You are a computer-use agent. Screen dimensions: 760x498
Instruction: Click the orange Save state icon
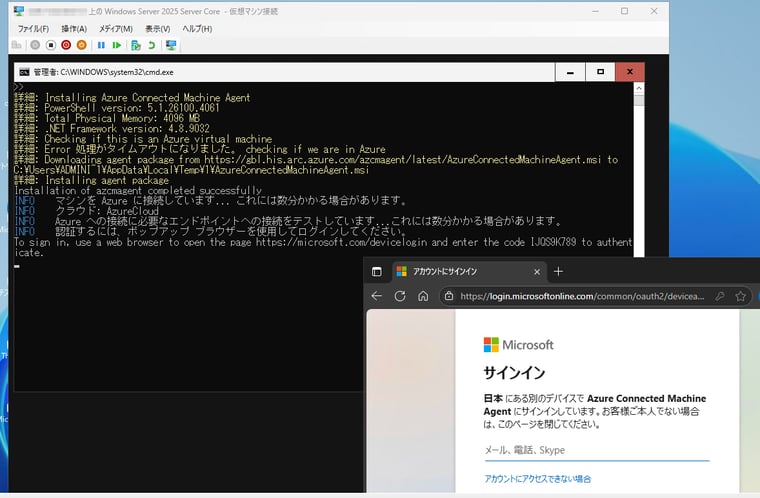[x=82, y=45]
